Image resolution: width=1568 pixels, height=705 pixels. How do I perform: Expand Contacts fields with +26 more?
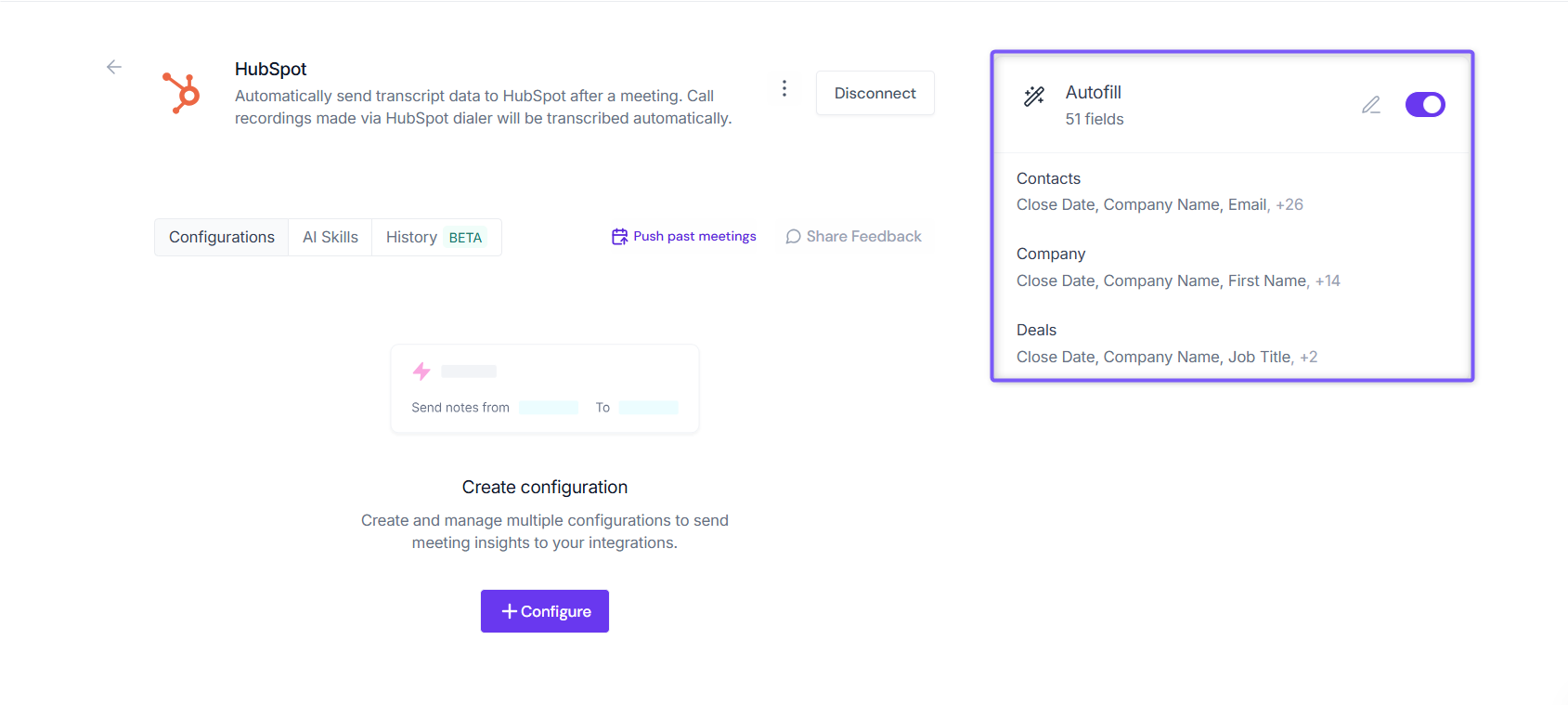tap(1289, 204)
